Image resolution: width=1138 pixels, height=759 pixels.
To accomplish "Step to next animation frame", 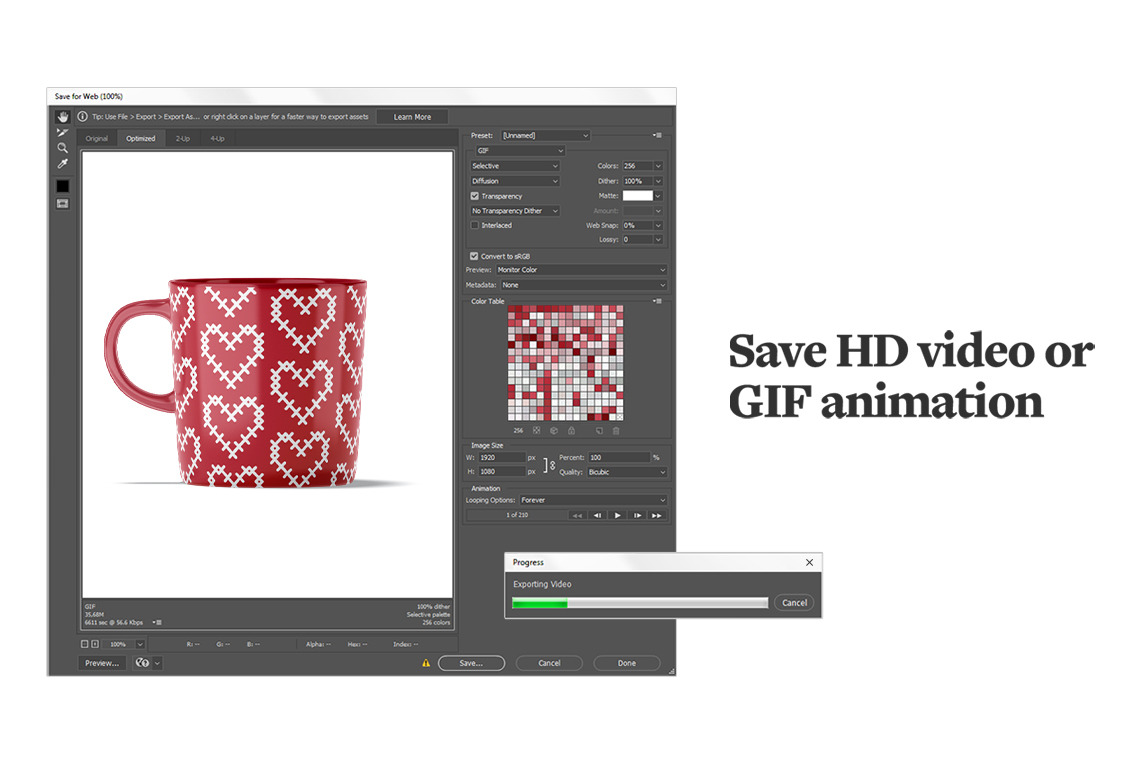I will tap(637, 515).
